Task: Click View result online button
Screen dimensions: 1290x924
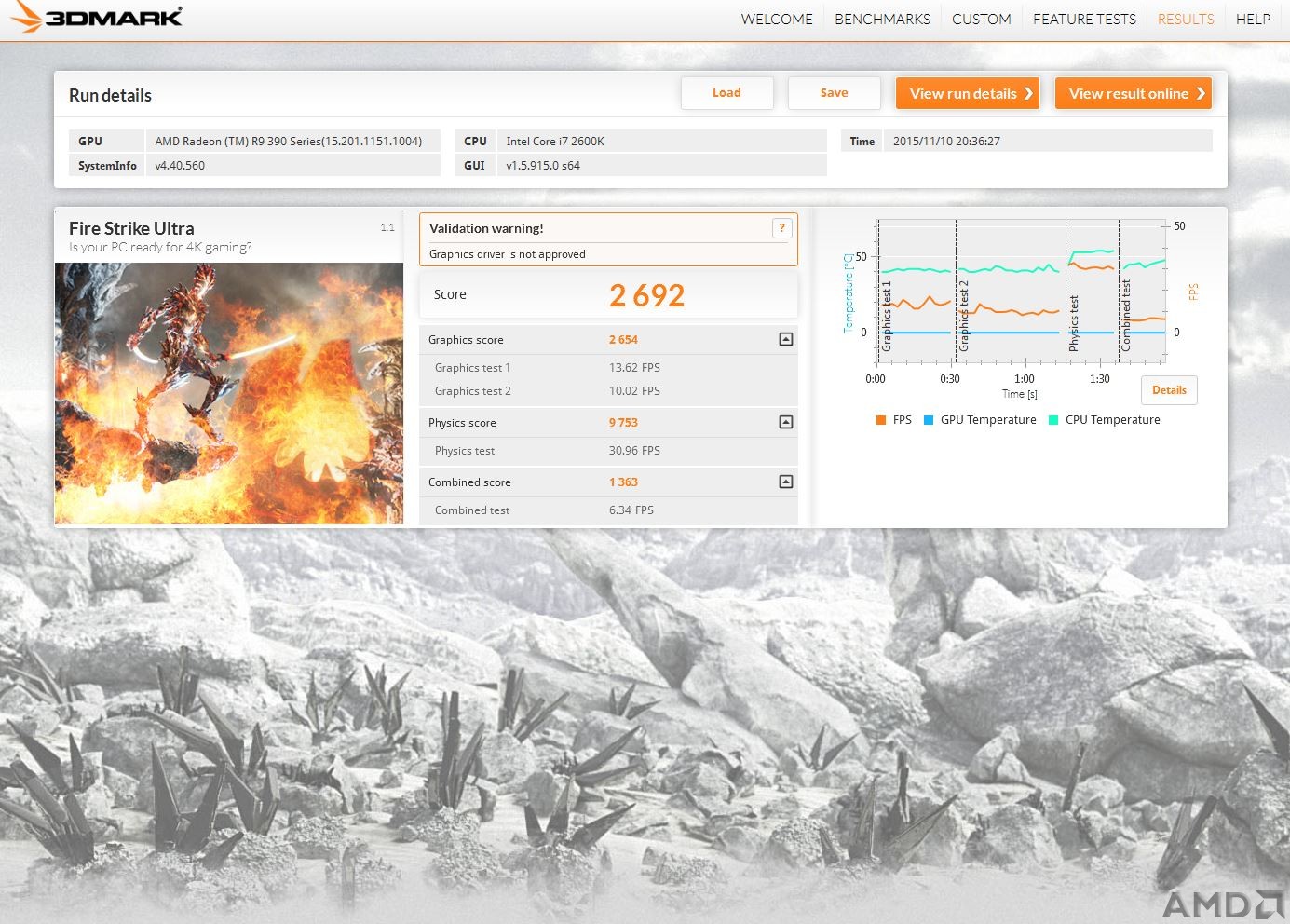Action: (x=1133, y=93)
